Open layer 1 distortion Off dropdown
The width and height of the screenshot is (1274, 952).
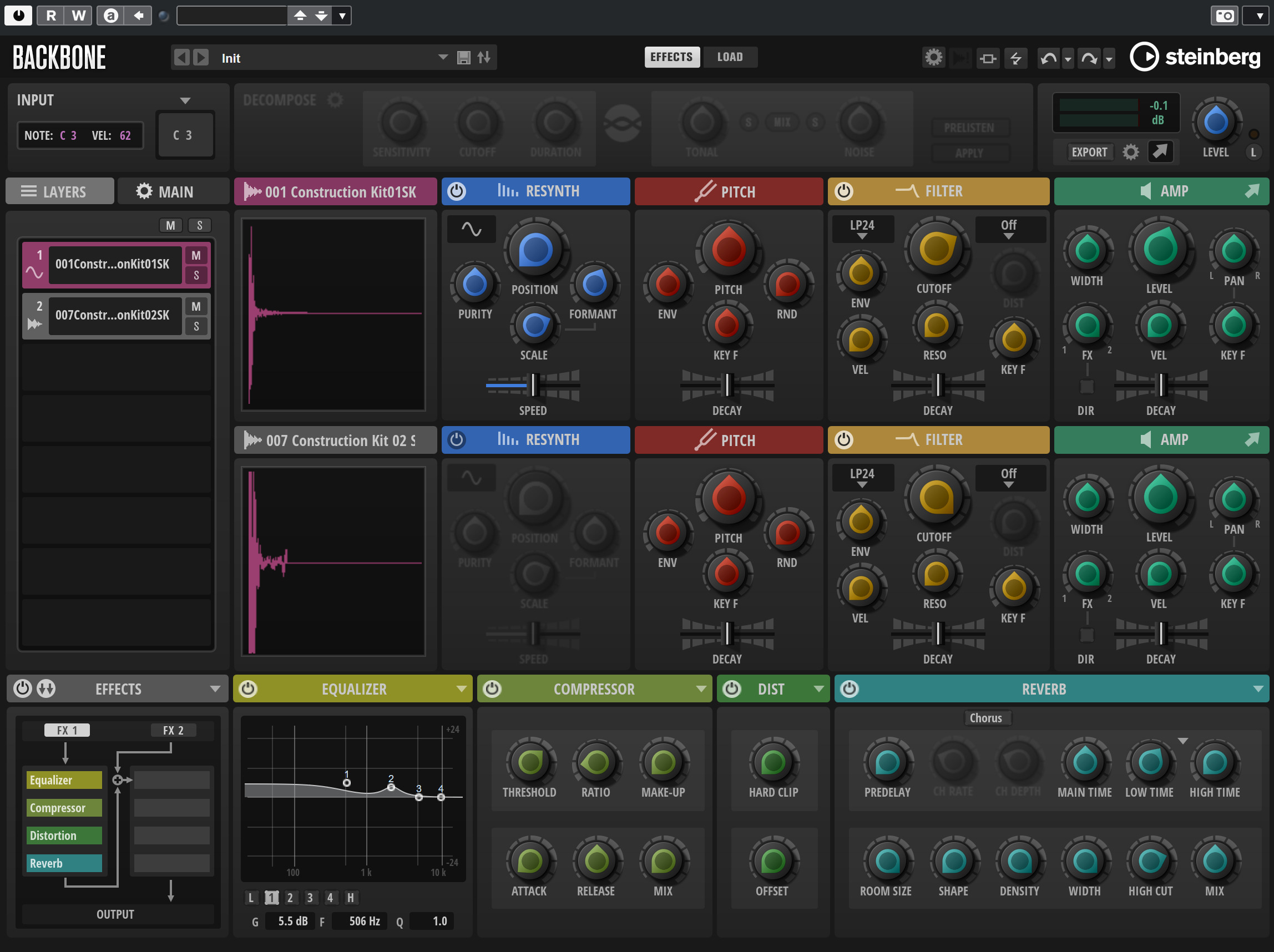(1010, 229)
